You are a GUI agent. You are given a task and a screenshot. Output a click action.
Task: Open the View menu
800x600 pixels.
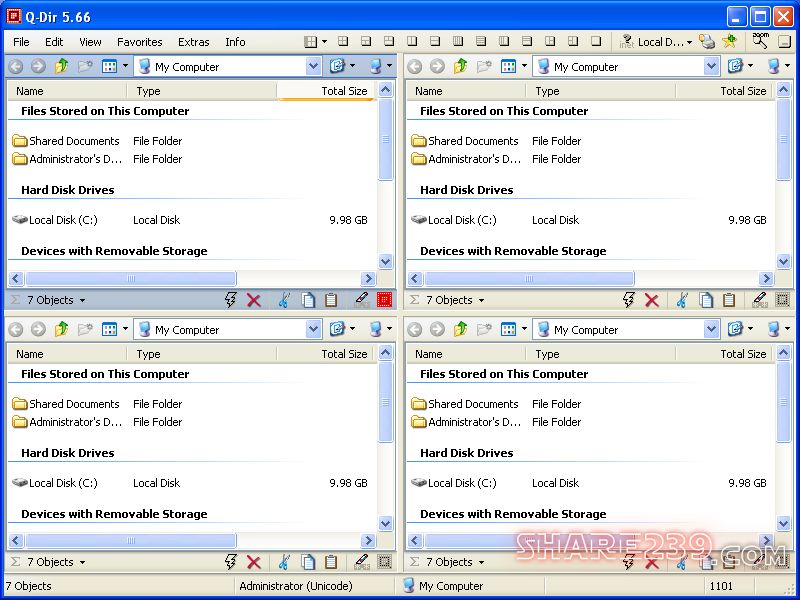point(90,42)
